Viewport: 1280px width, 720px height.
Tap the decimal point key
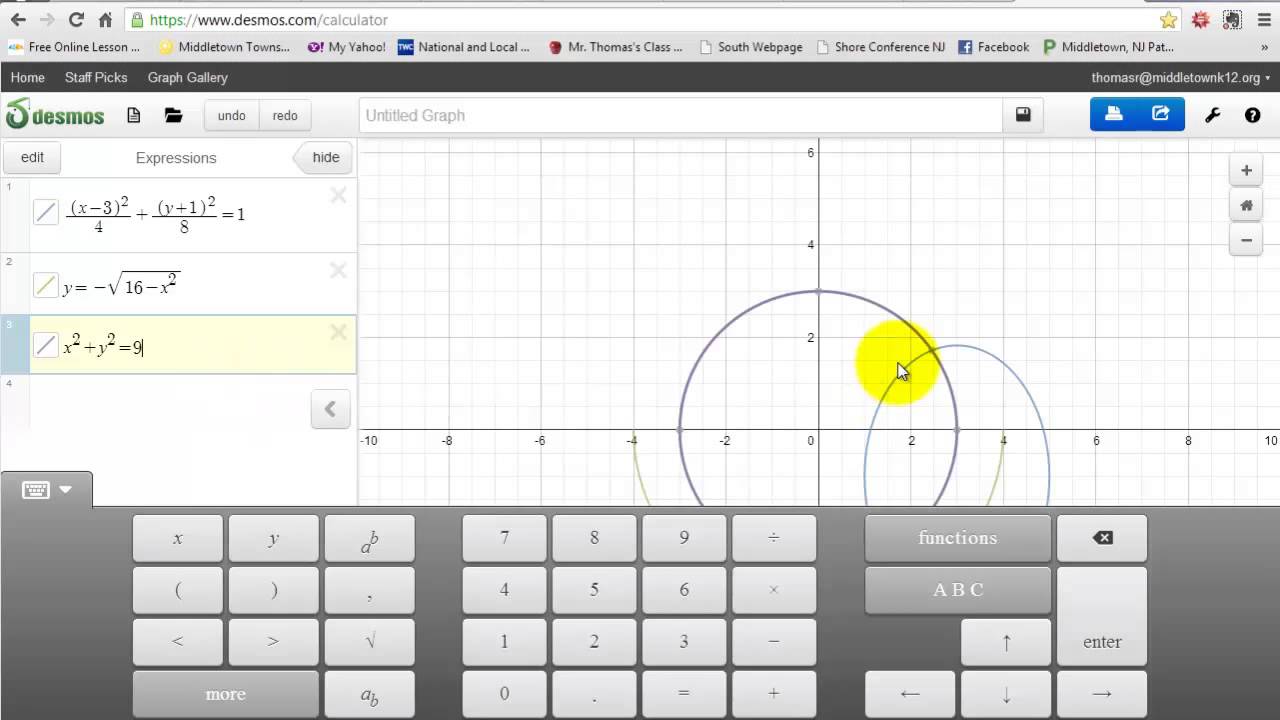594,694
